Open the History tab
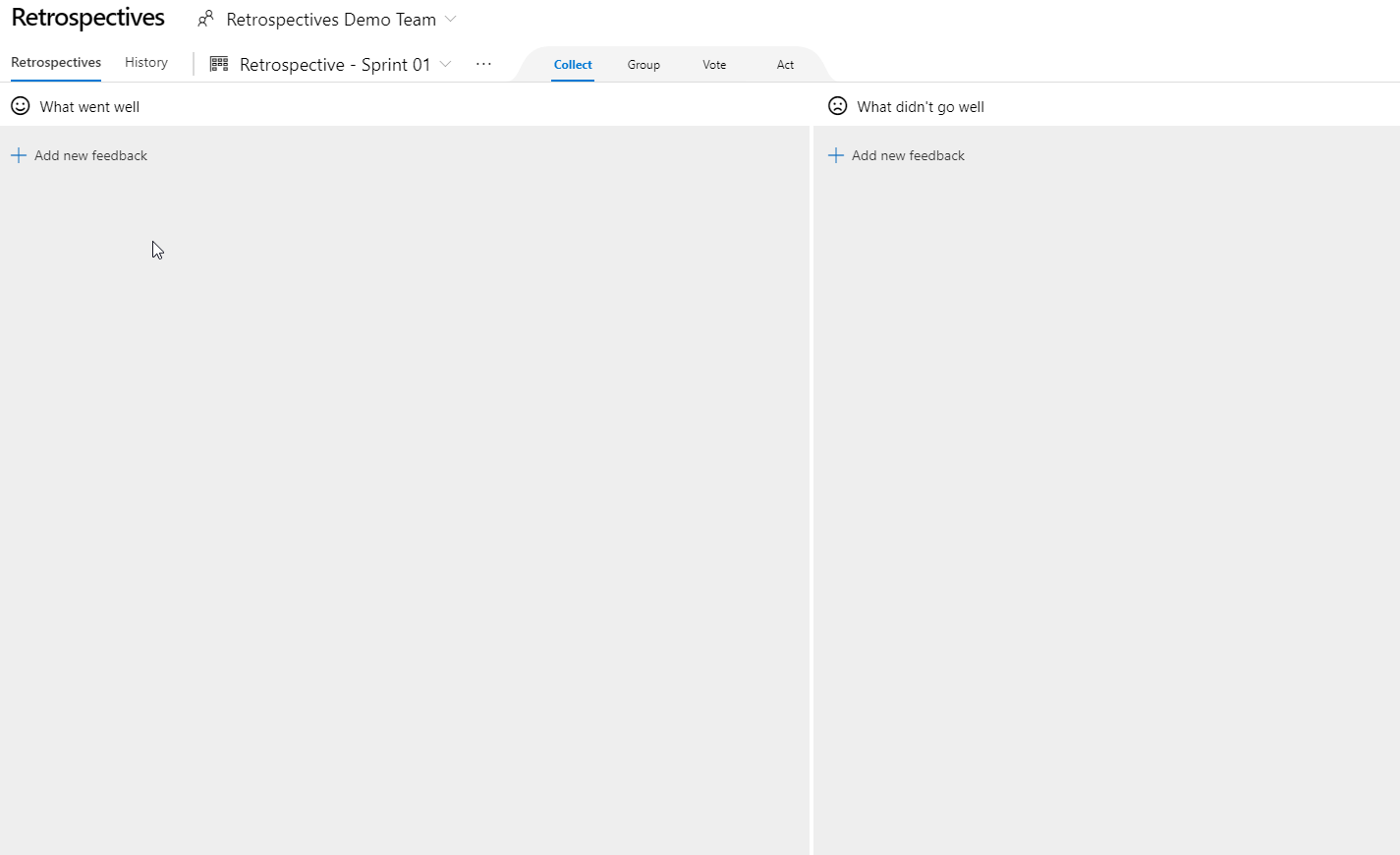This screenshot has width=1400, height=855. click(x=145, y=61)
